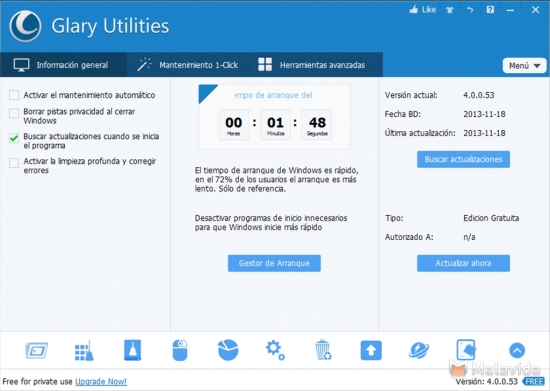Click the Gestor de Arranque button
550x391 pixels.
click(x=274, y=263)
